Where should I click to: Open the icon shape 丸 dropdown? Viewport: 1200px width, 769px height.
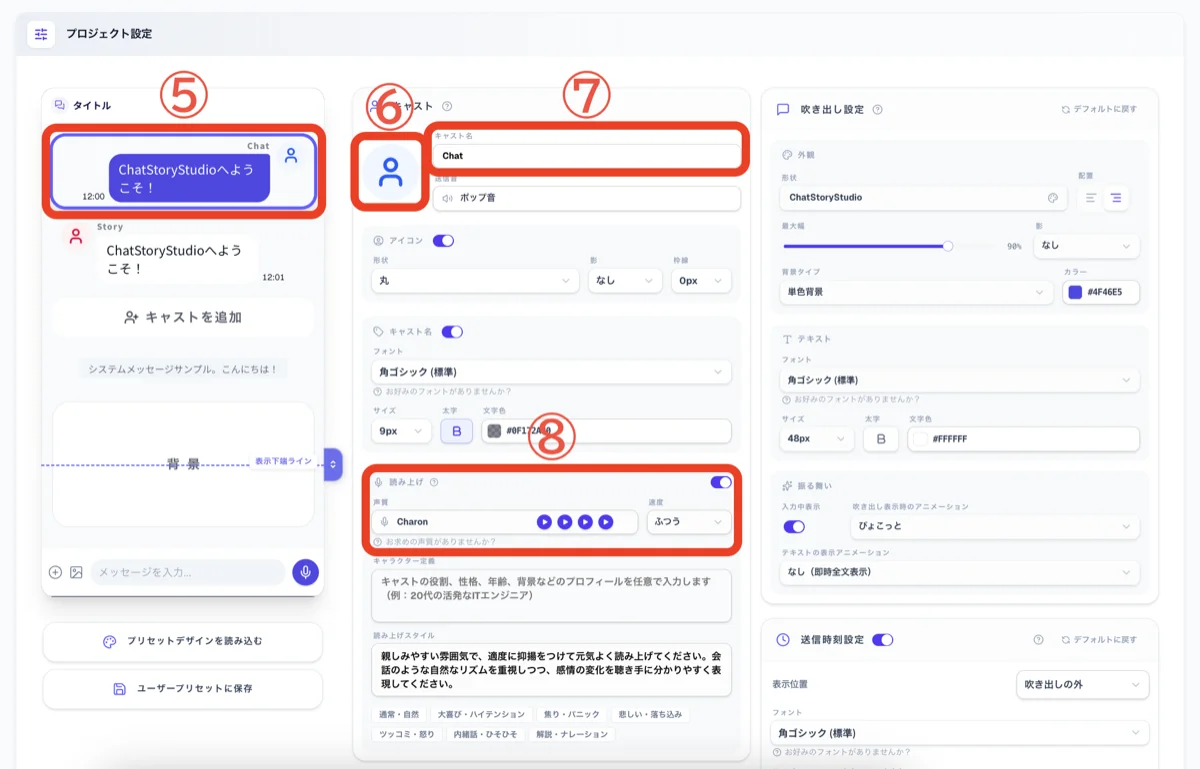coord(475,281)
